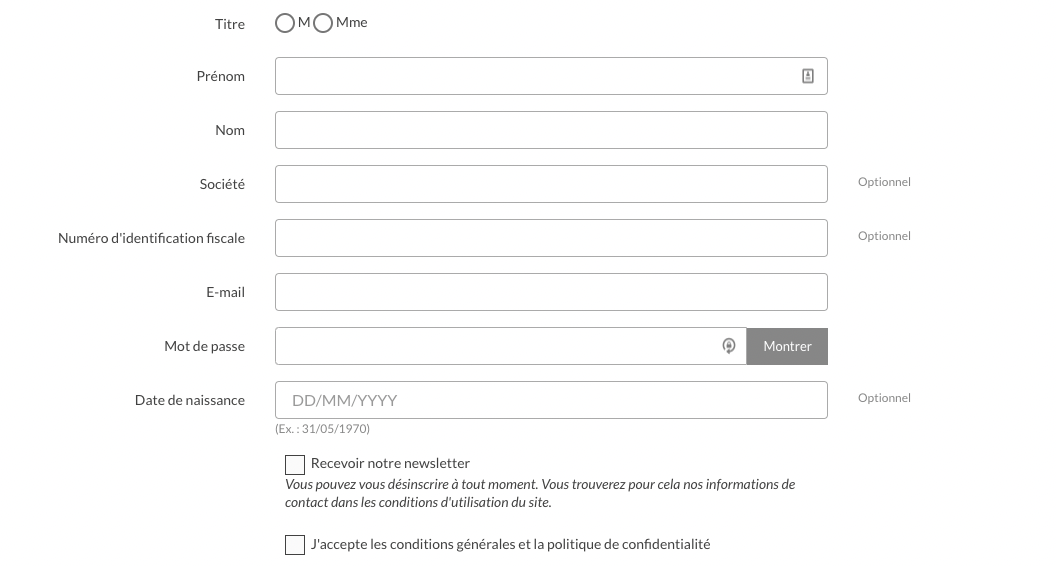
Task: Click the Date de naissance label
Action: click(190, 400)
